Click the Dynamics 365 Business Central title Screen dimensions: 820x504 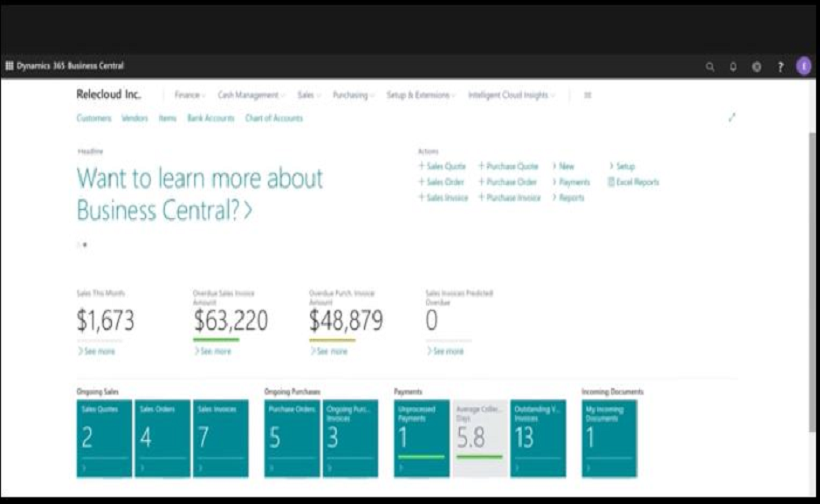click(x=70, y=66)
